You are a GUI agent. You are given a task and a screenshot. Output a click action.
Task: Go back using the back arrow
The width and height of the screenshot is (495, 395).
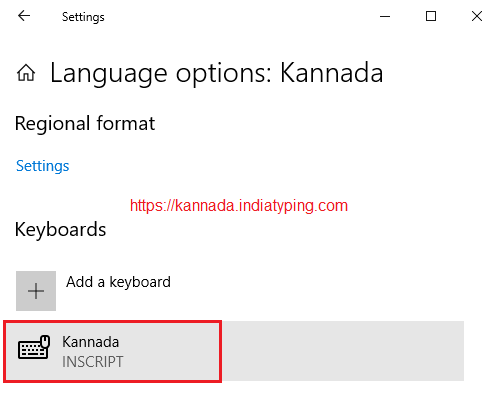pos(24,16)
